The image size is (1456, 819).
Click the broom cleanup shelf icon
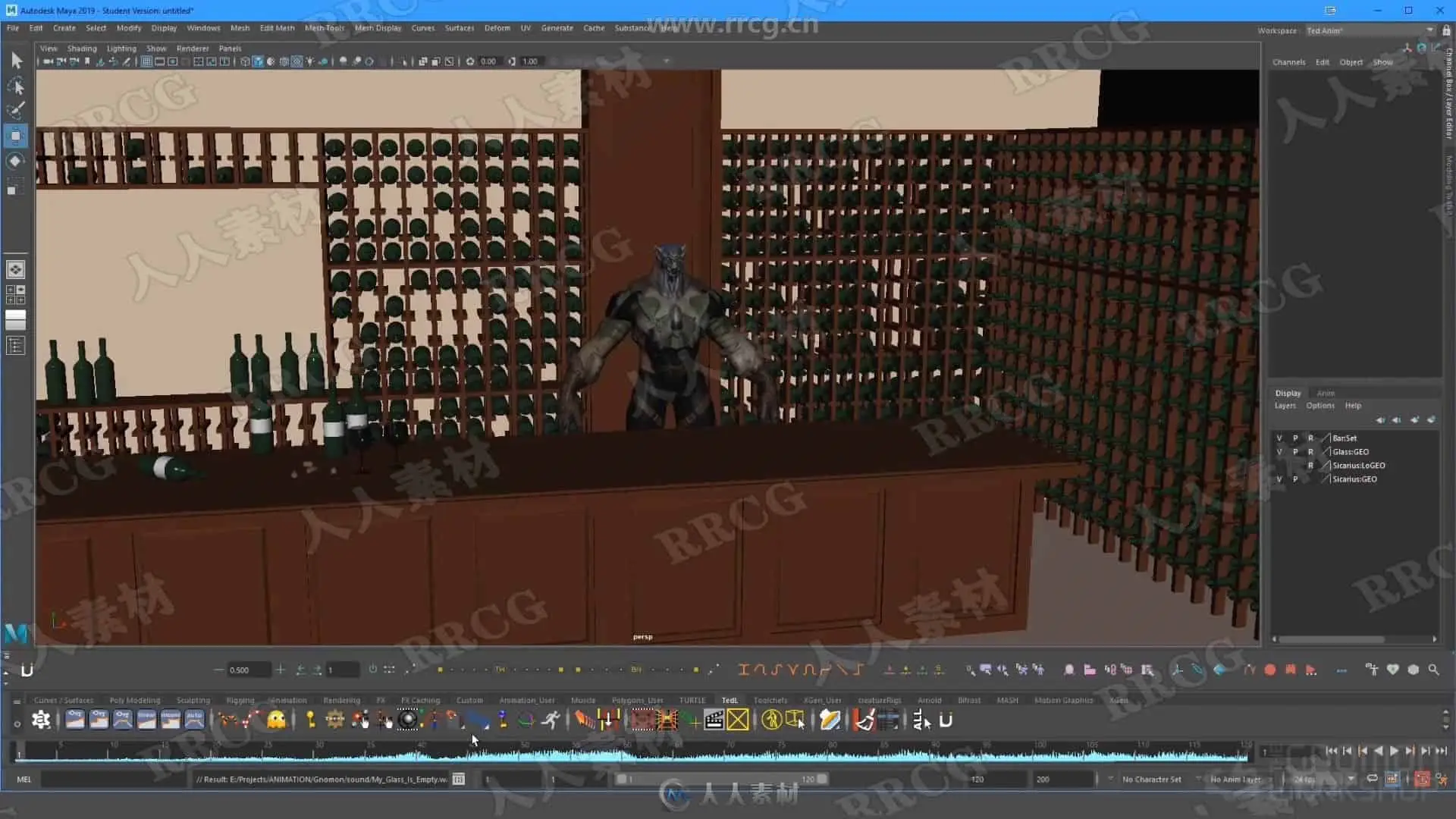tap(864, 720)
